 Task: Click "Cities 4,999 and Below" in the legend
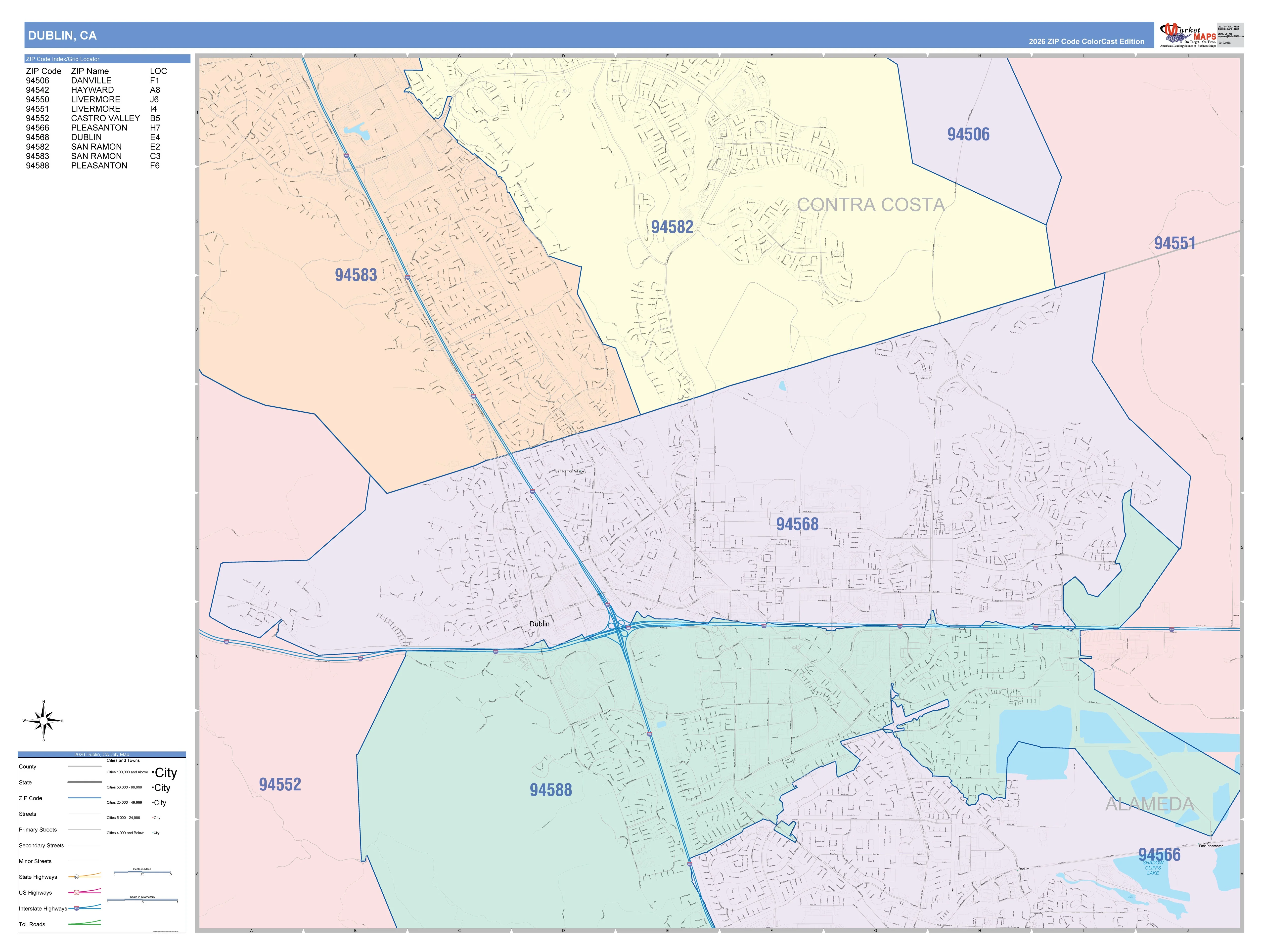[125, 833]
